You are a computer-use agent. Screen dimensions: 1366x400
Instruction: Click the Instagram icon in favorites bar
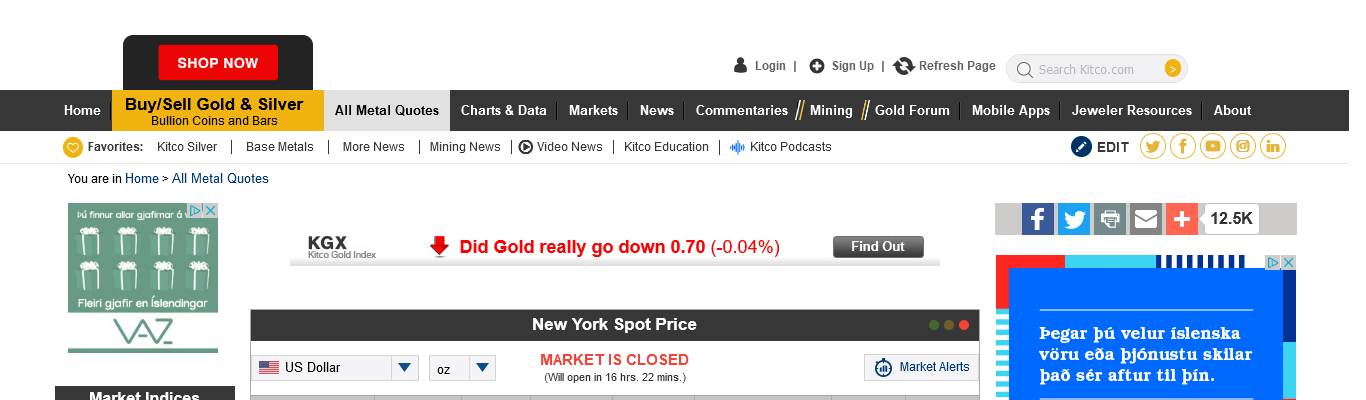tap(1243, 147)
